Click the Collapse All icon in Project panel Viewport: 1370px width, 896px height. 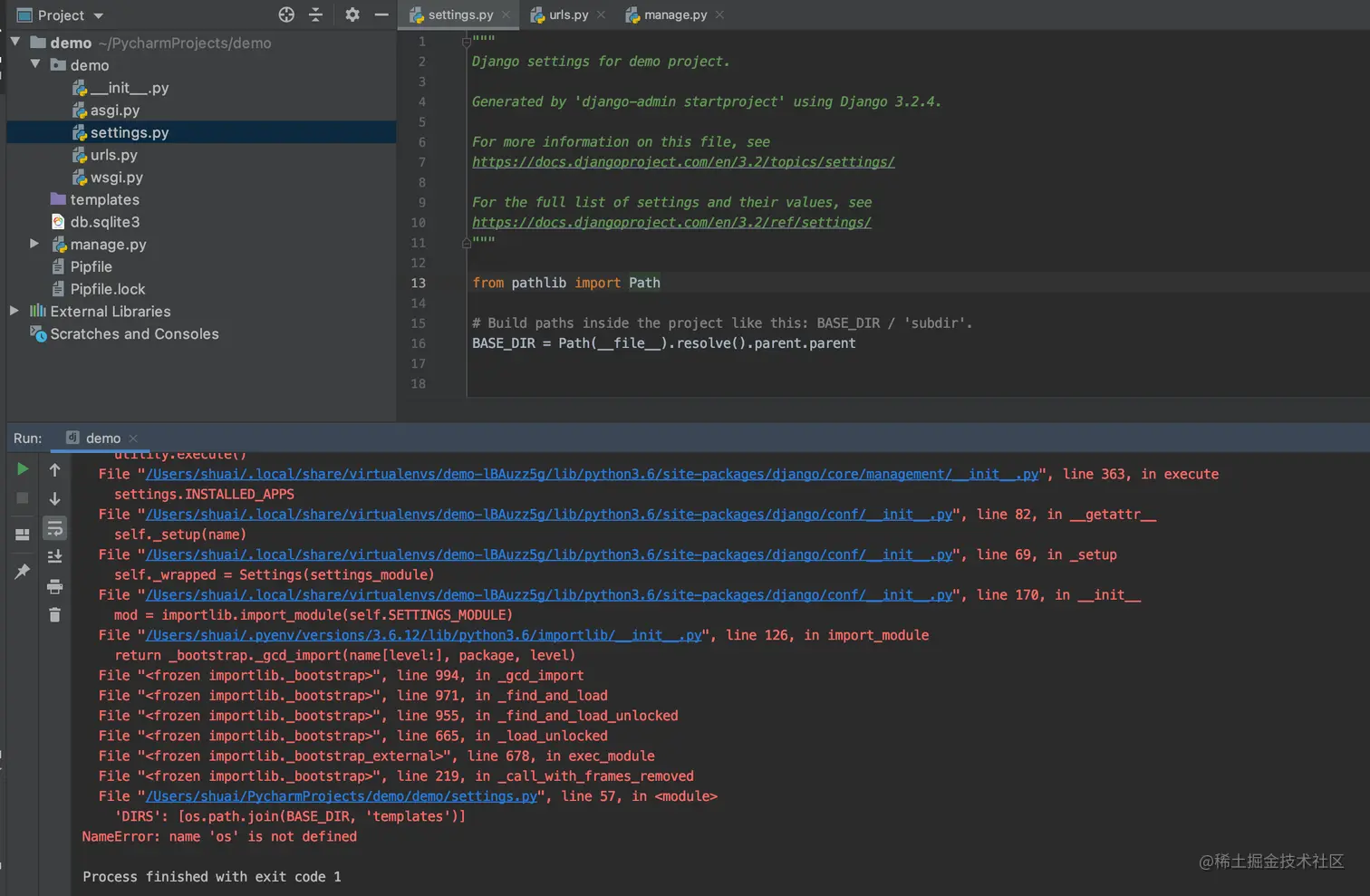[x=315, y=14]
